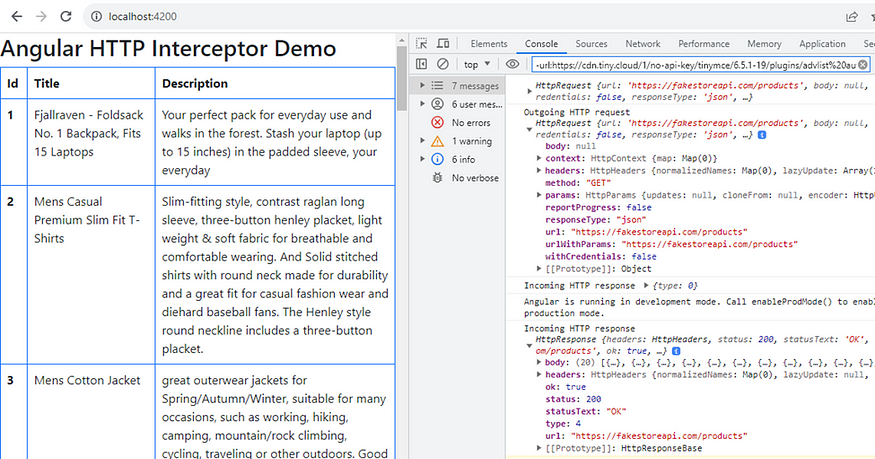Screen dimensions: 875x459
Task: Click the verbose bug icon
Action: click(438, 178)
